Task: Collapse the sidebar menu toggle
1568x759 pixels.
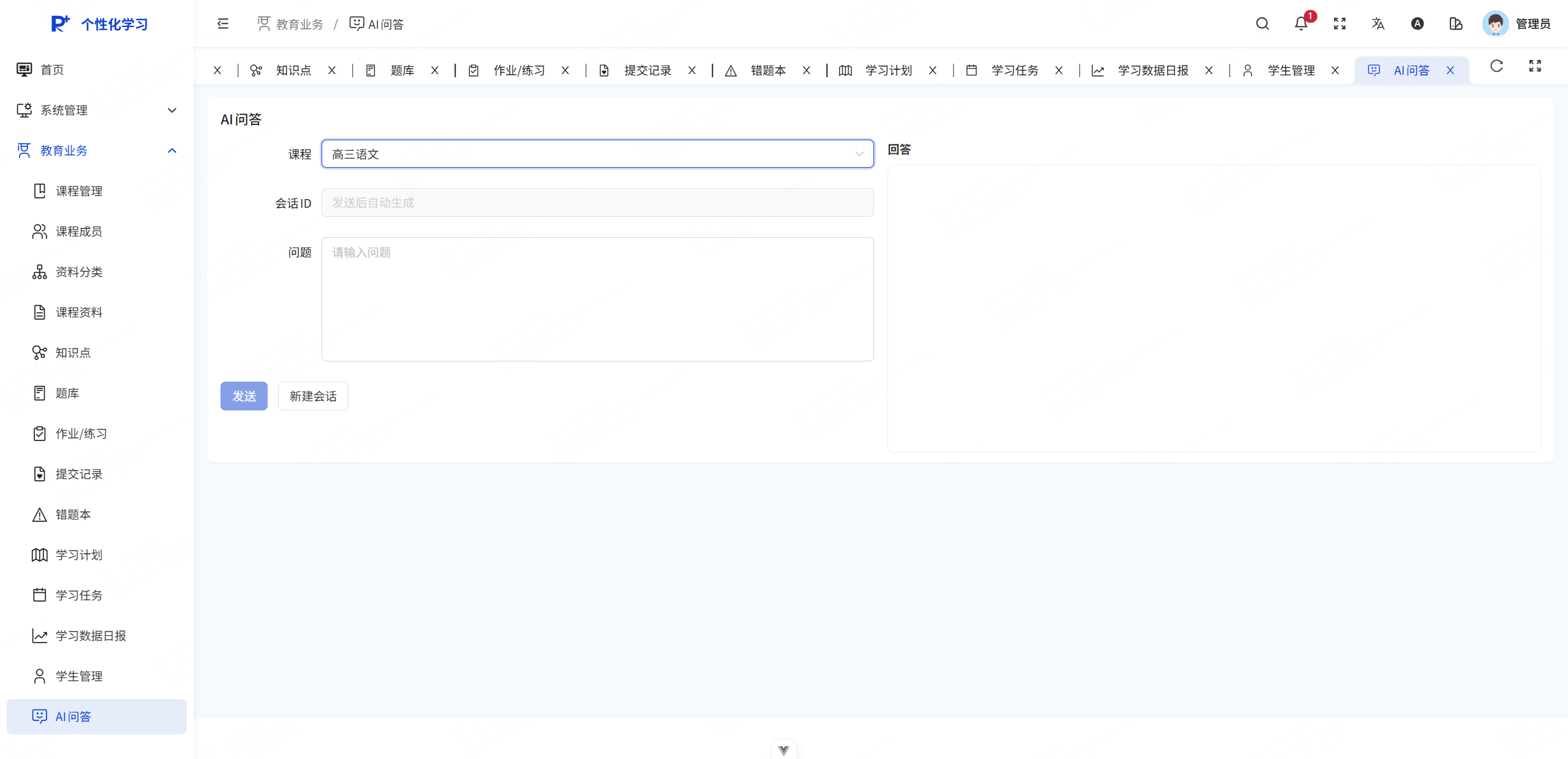Action: pos(223,24)
